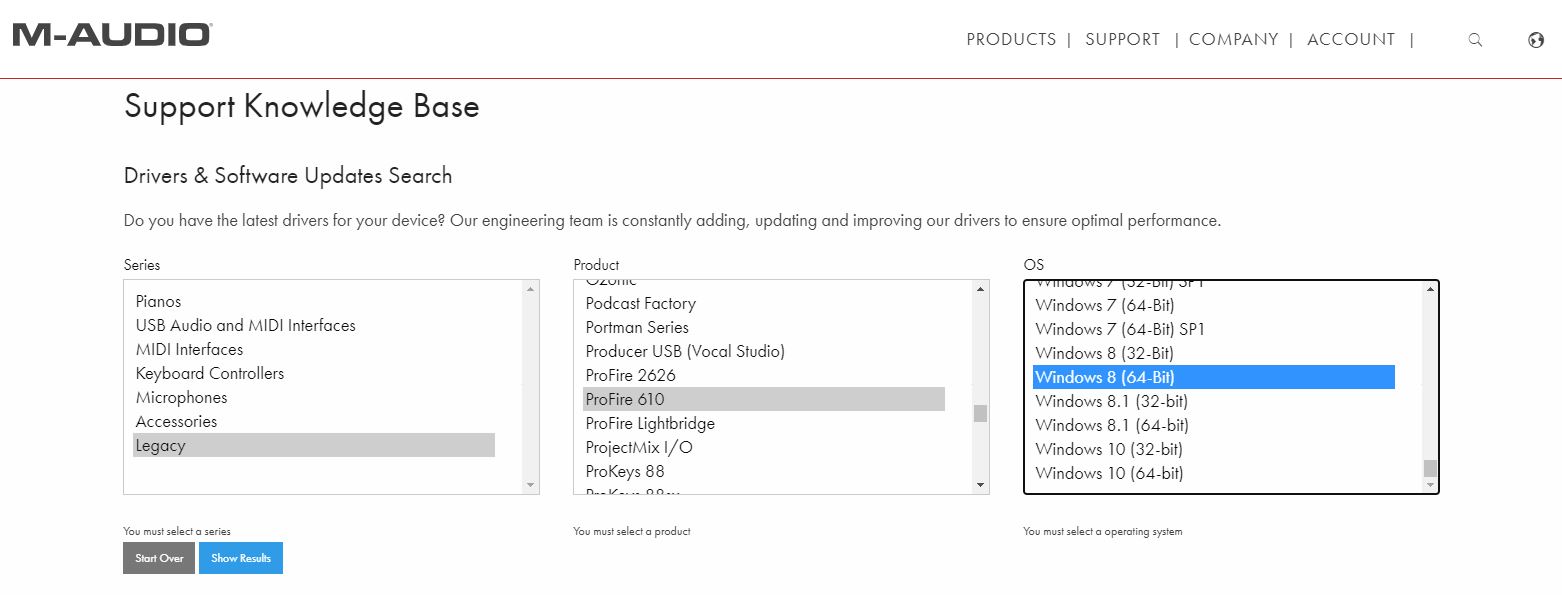Viewport: 1562px width, 595px height.
Task: Select MIDI Interfaces in Series list
Action: point(314,349)
